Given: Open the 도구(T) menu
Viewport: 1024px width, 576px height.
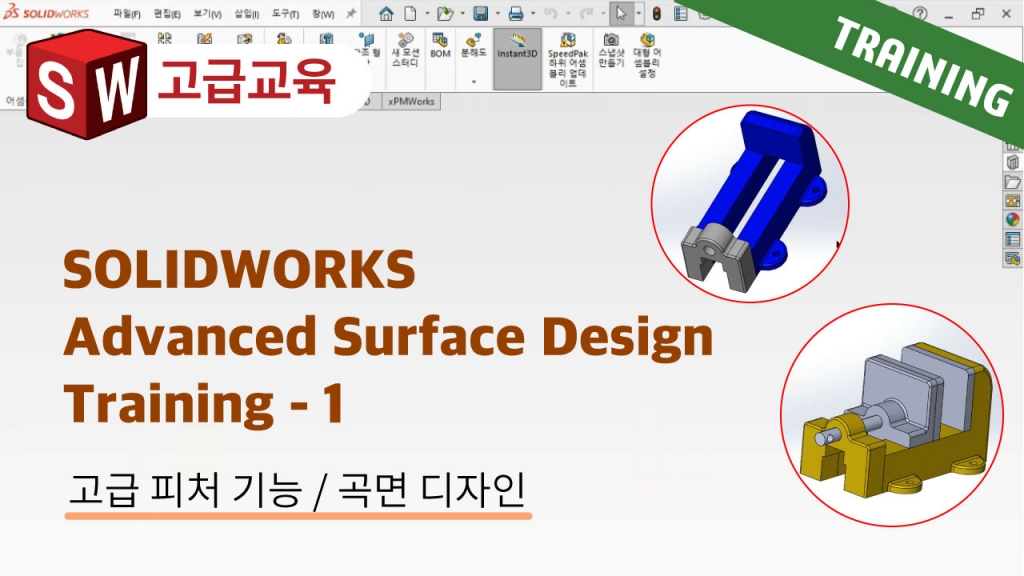Looking at the screenshot, I should 285,14.
